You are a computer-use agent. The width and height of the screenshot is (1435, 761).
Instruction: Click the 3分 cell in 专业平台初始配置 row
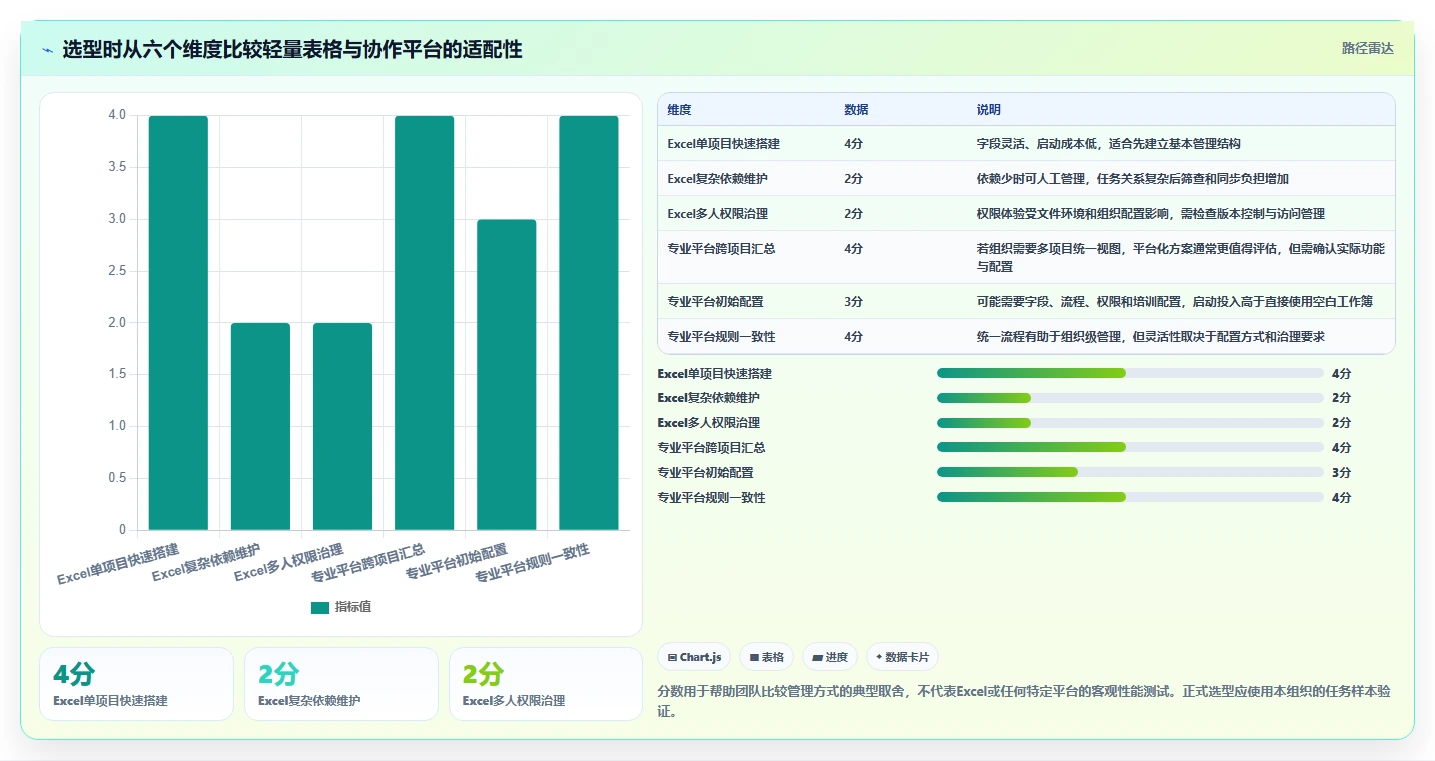(x=853, y=301)
